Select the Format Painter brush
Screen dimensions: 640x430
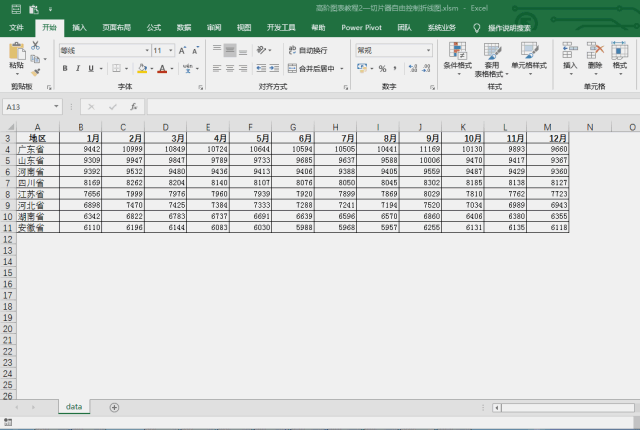36,72
